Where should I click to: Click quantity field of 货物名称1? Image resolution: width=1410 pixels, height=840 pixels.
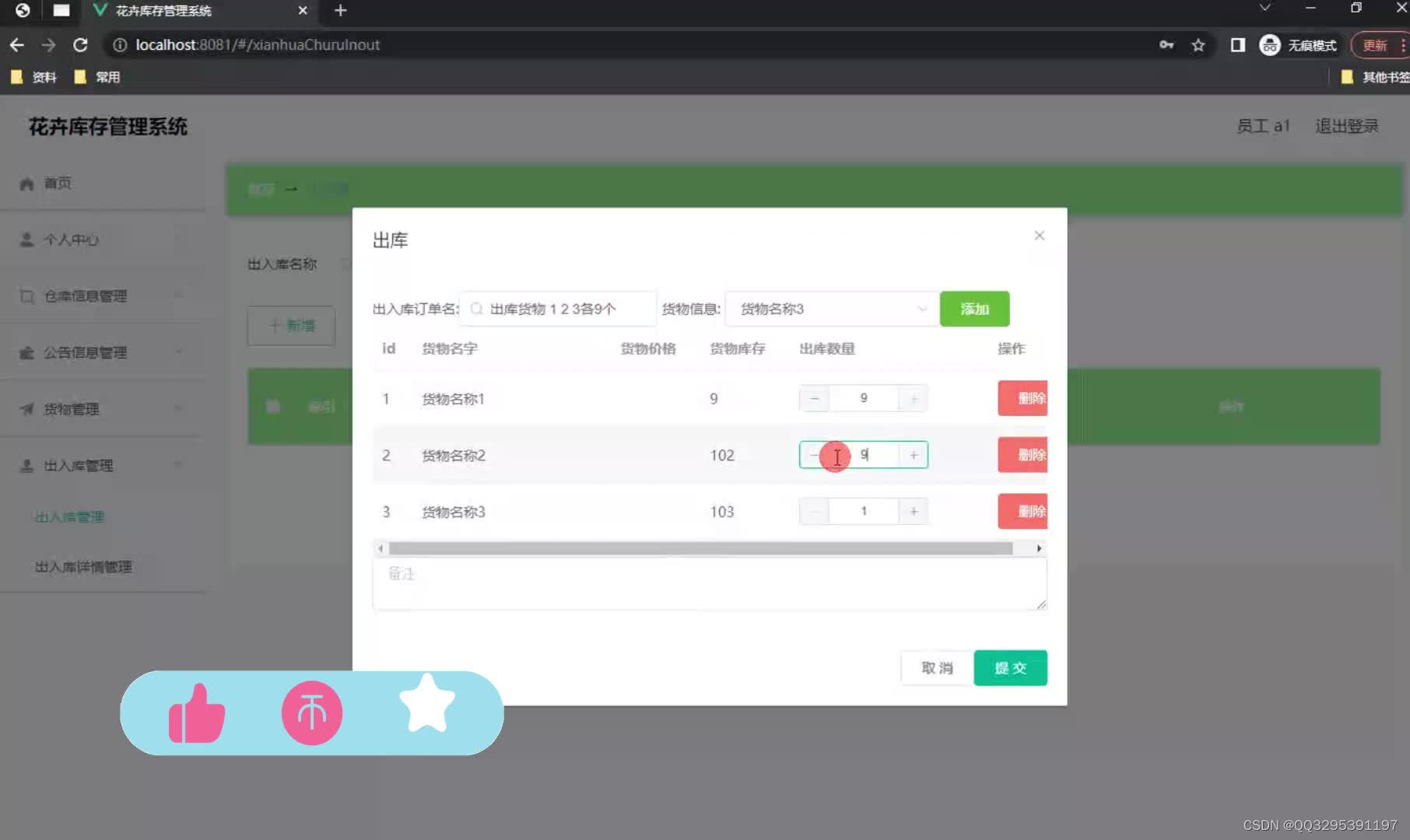point(864,398)
